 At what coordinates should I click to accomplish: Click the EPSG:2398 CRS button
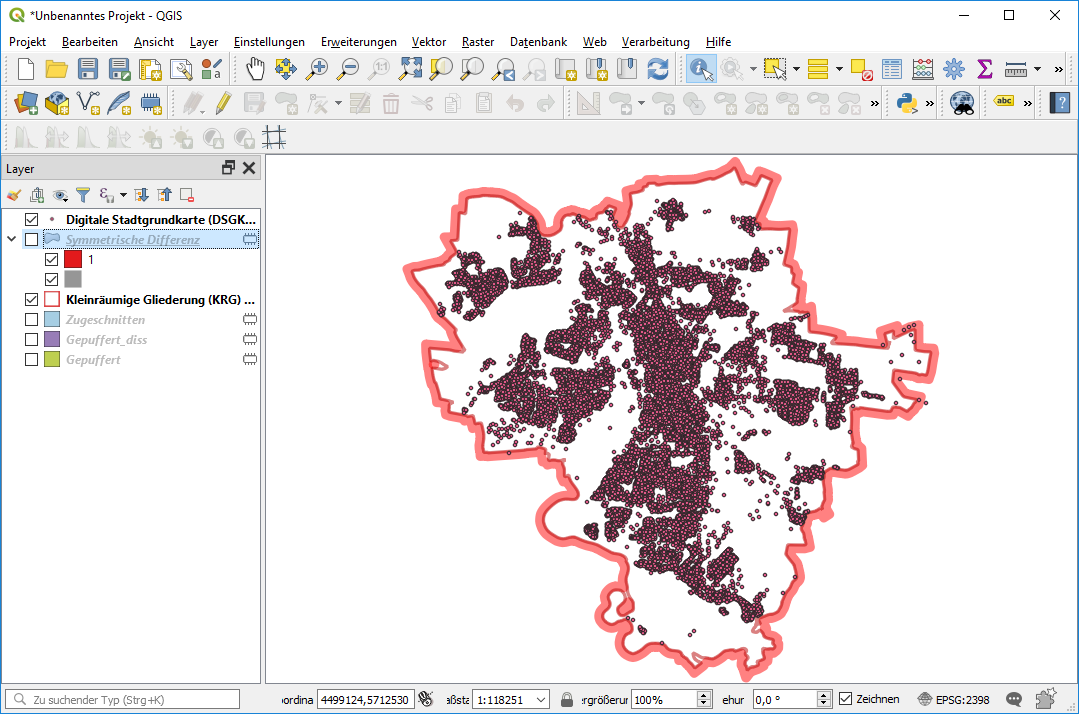click(953, 699)
